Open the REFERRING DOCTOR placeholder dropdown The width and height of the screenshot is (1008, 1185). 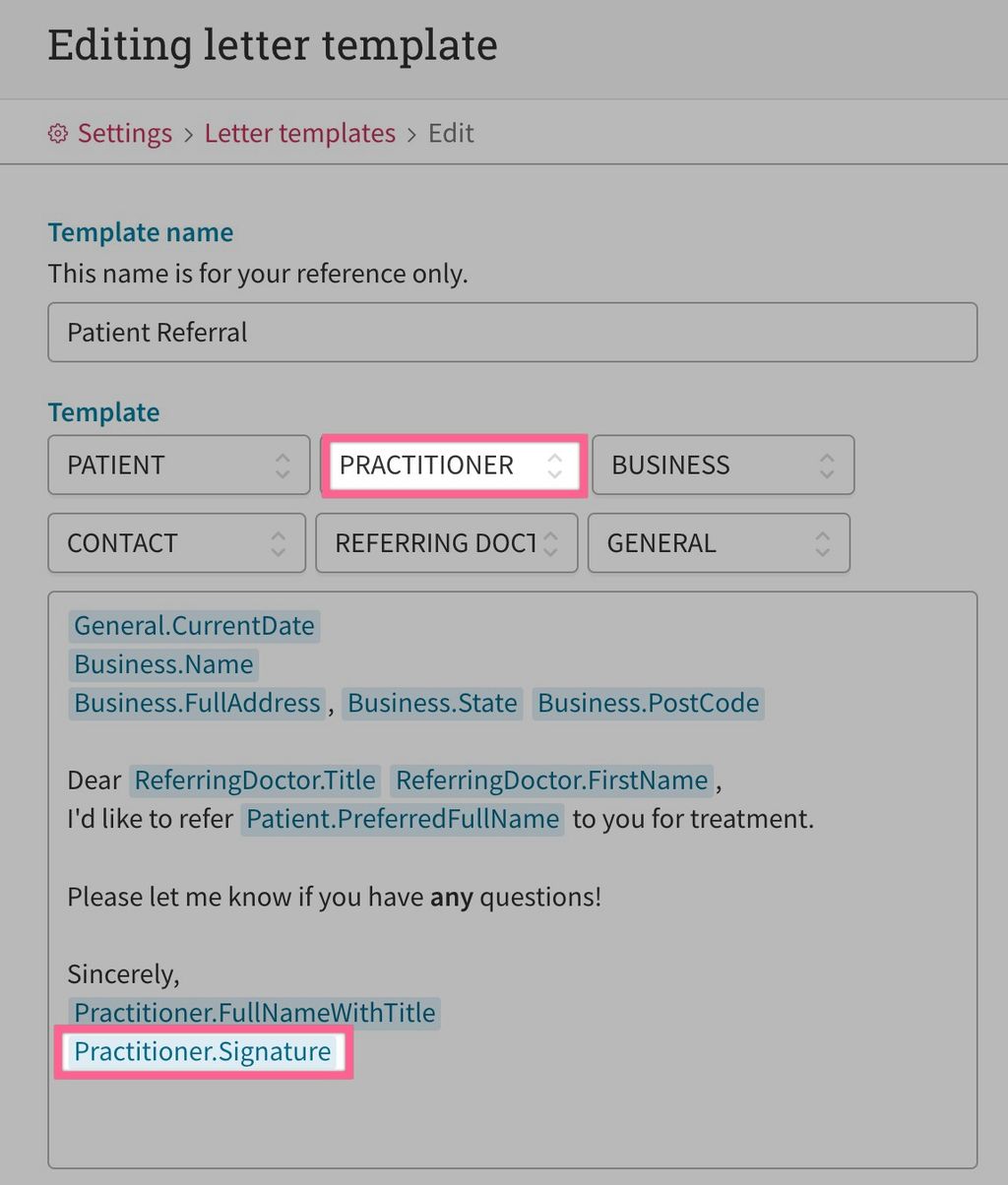point(446,542)
